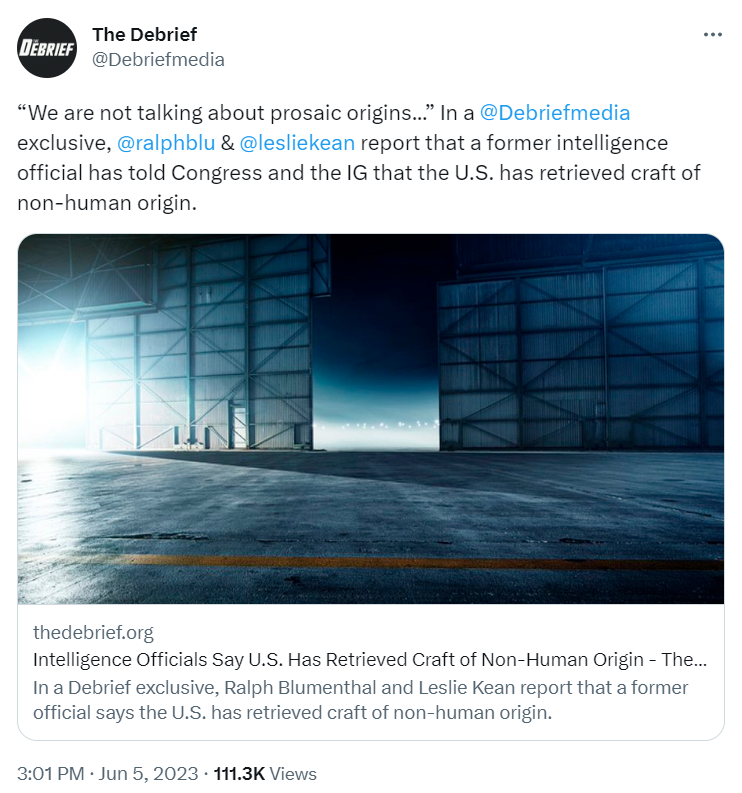This screenshot has width=742, height=793.
Task: Open the Intelligence Officials Say article headline
Action: [x=370, y=659]
